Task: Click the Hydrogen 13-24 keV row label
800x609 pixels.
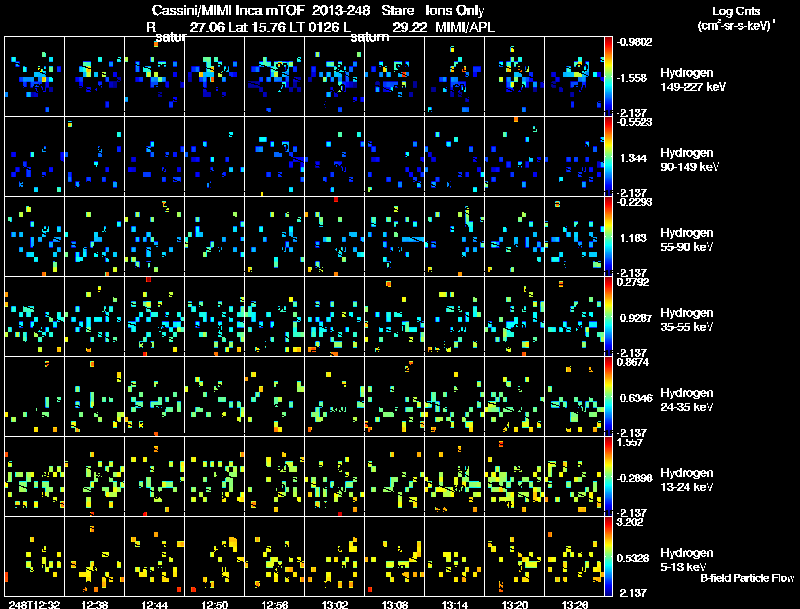Action: pyautogui.click(x=687, y=479)
